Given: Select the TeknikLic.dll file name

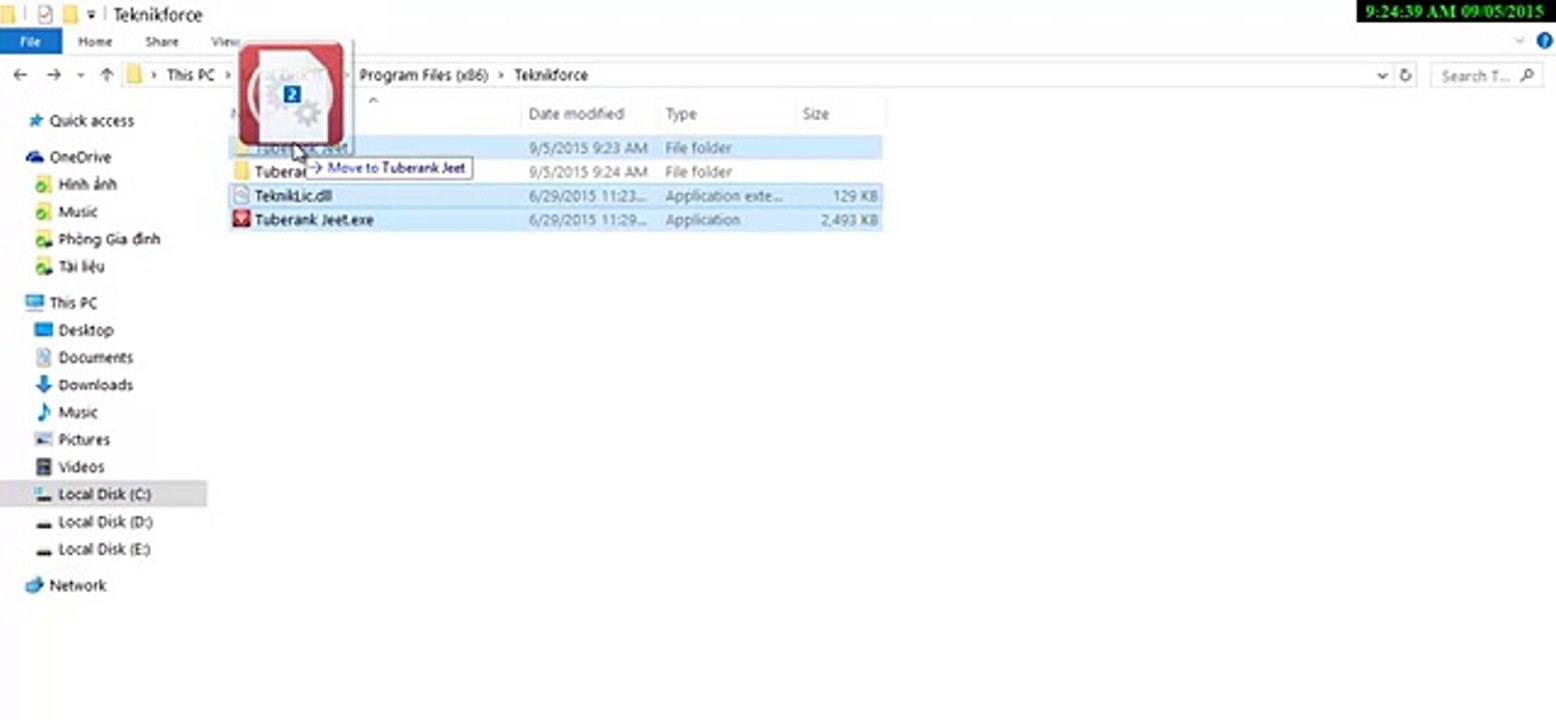Looking at the screenshot, I should pos(293,196).
